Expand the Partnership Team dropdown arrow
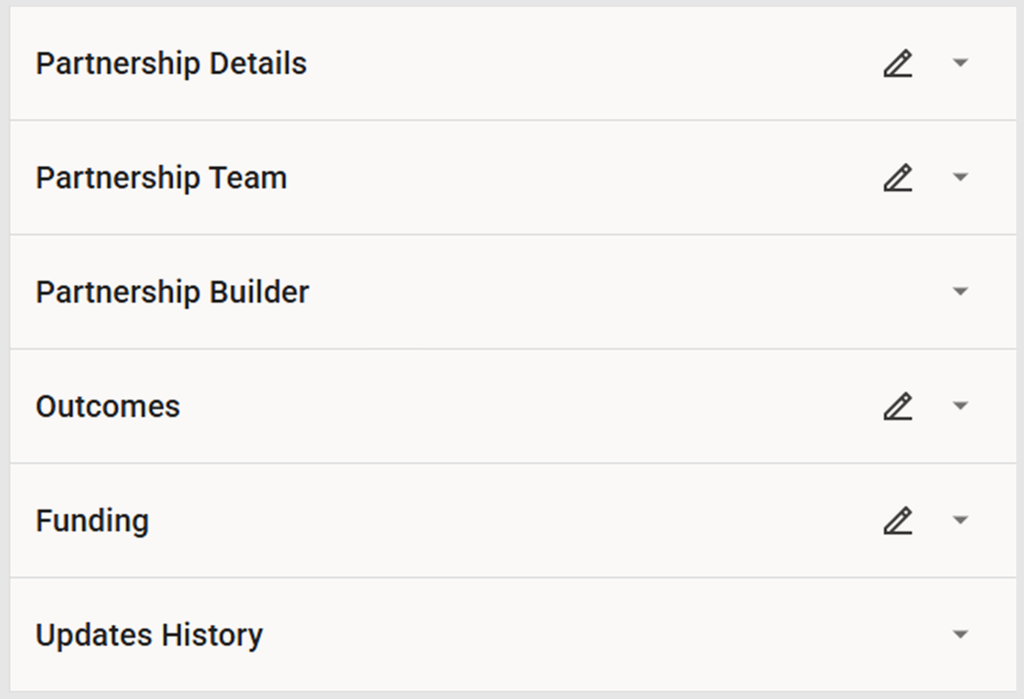This screenshot has width=1024, height=699. pos(960,177)
